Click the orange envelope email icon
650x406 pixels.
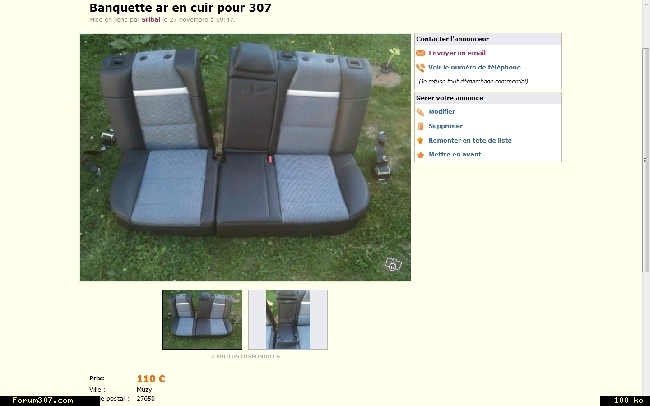(420, 53)
